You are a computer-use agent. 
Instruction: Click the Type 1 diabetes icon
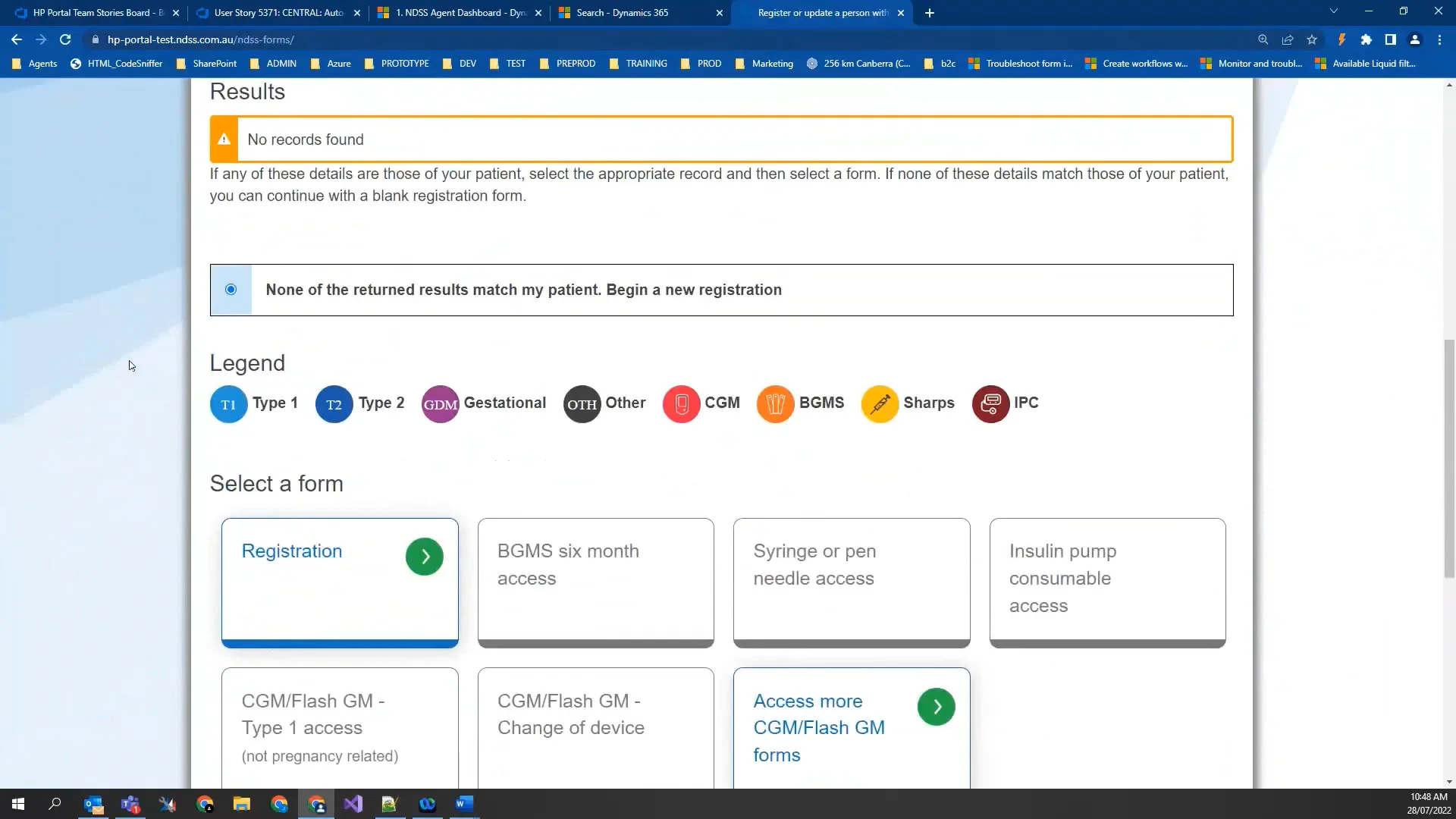228,404
